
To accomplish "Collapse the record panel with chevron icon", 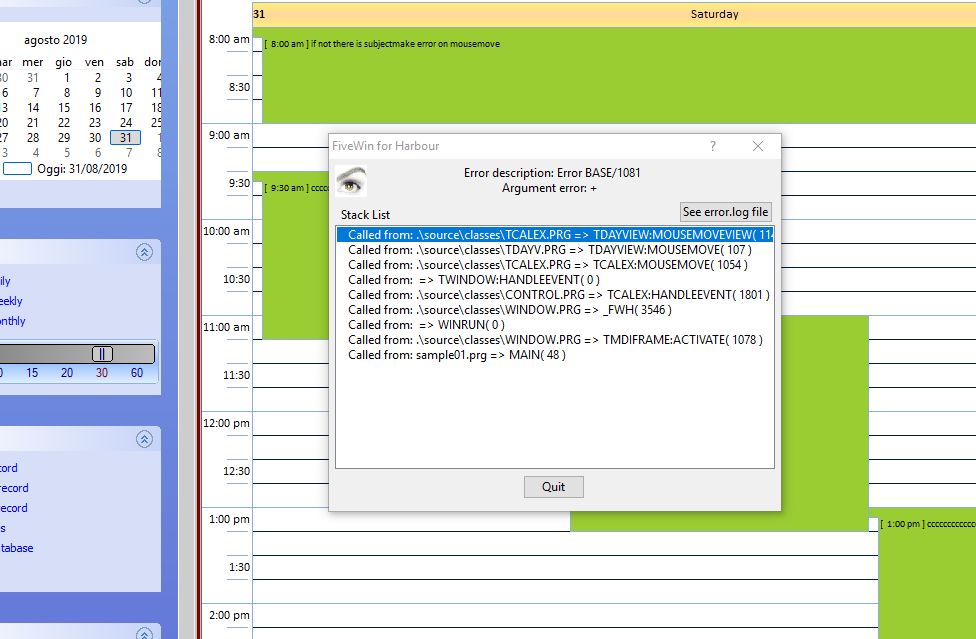I will [x=144, y=439].
